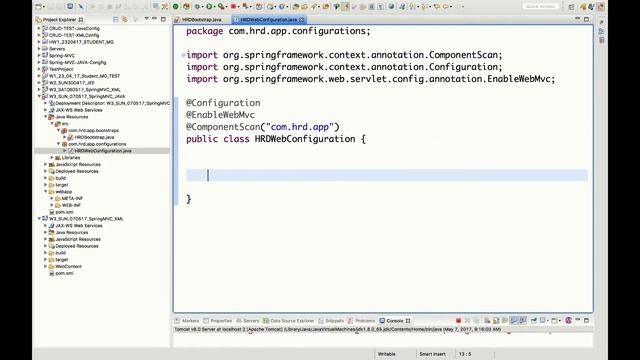Minimize the Project Explorer panel
The image size is (640, 360).
pos(155,19)
